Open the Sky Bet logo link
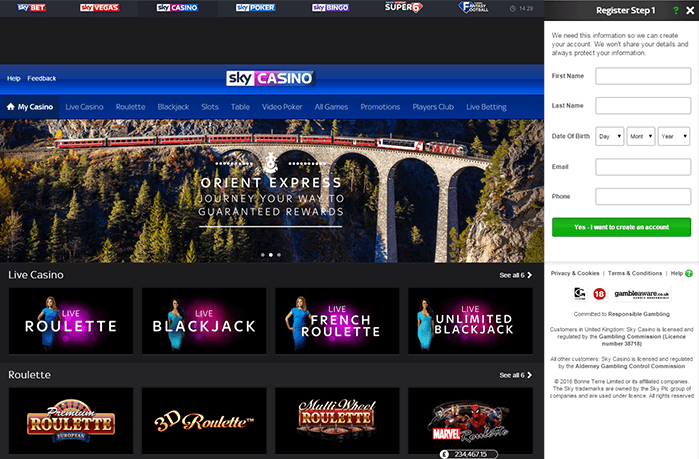Image resolution: width=699 pixels, height=459 pixels. [x=32, y=8]
